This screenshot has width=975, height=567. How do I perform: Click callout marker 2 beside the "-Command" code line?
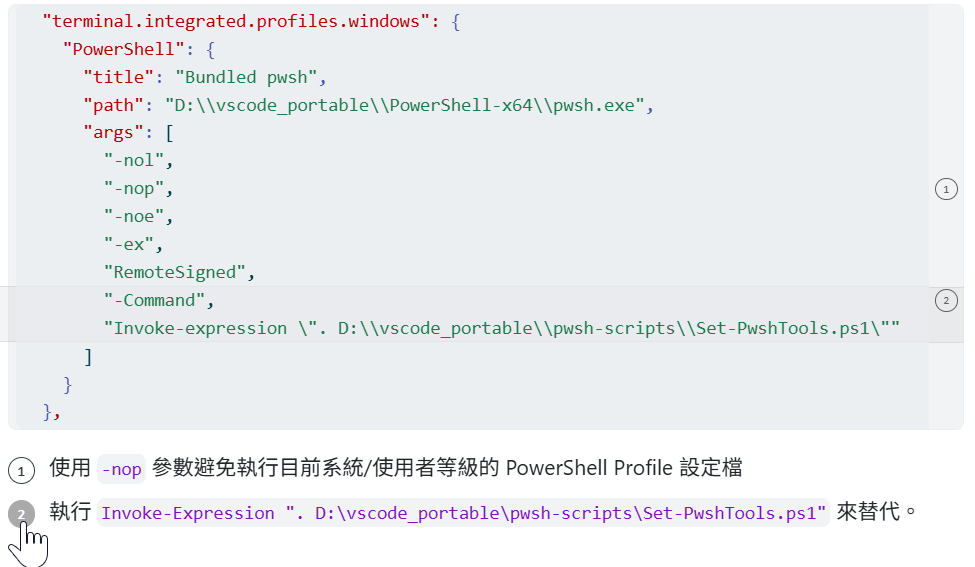click(x=946, y=301)
